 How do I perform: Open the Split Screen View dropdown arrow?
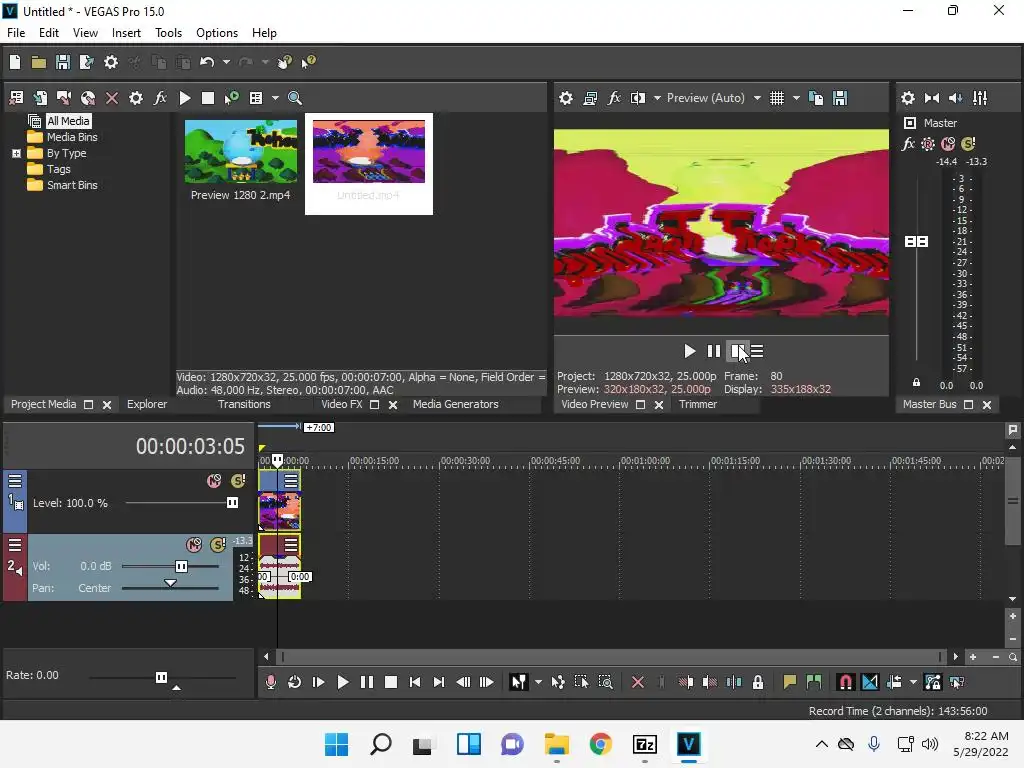[657, 98]
